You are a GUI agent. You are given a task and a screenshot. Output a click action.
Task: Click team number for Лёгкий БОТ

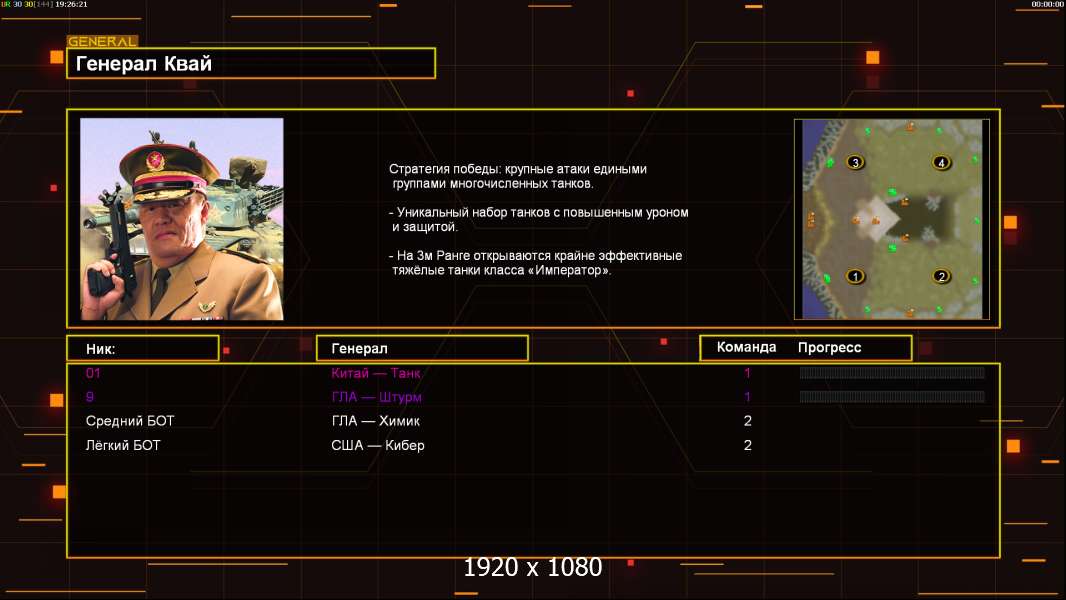pos(747,446)
